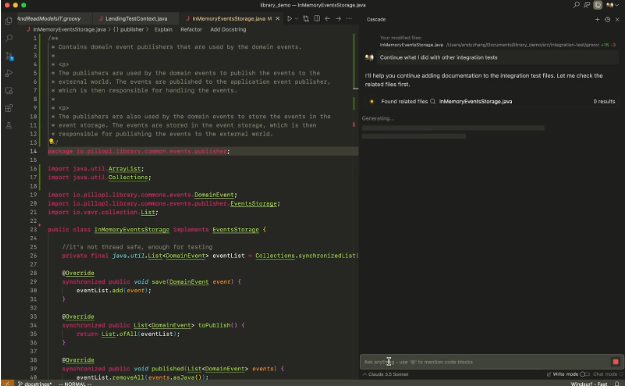Open the Claude 3.5 Sonnet model selector

coord(386,375)
